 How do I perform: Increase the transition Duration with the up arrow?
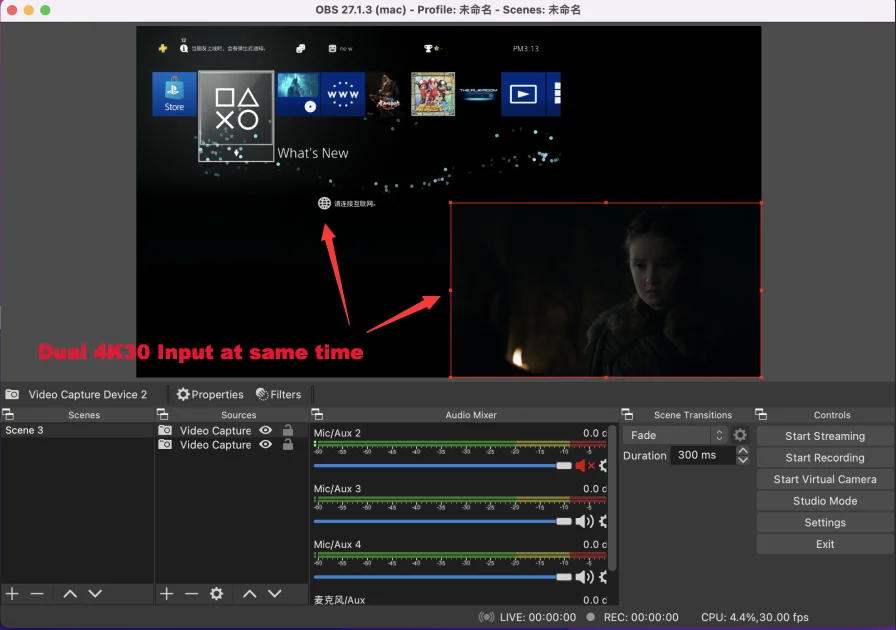(x=742, y=450)
